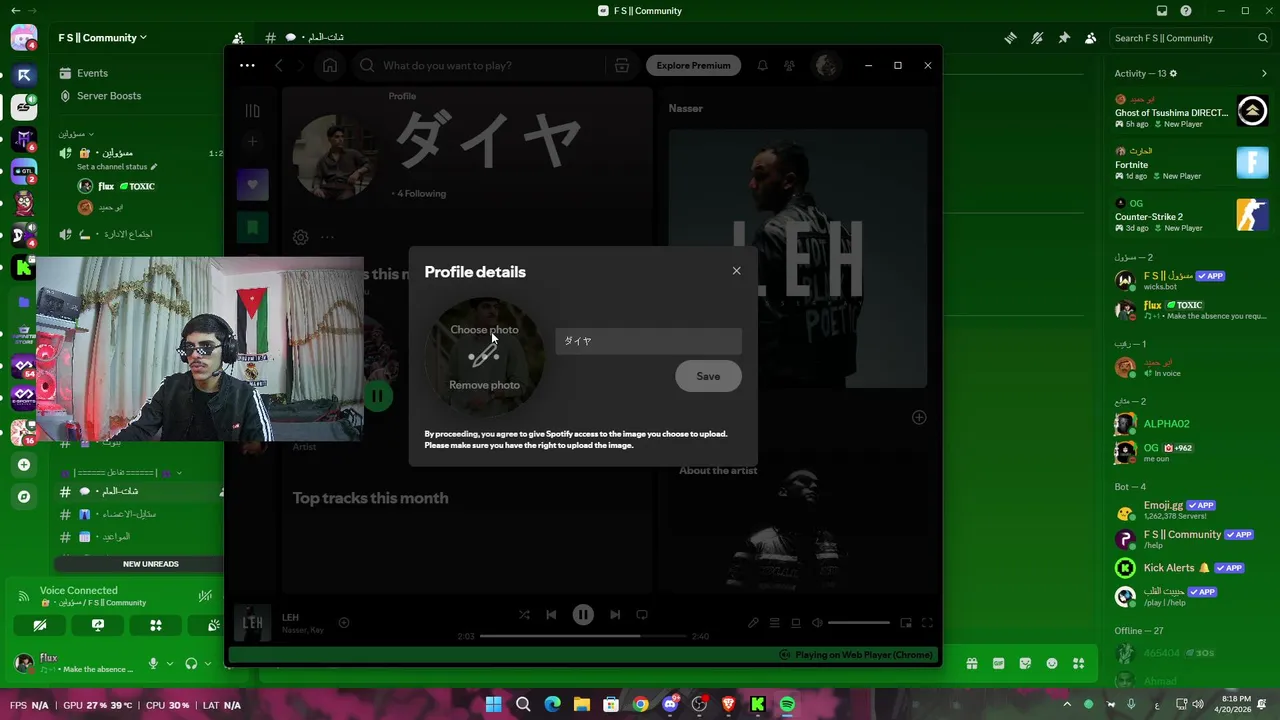Open Discord threads icon in header
The image size is (1280, 720).
[1011, 38]
